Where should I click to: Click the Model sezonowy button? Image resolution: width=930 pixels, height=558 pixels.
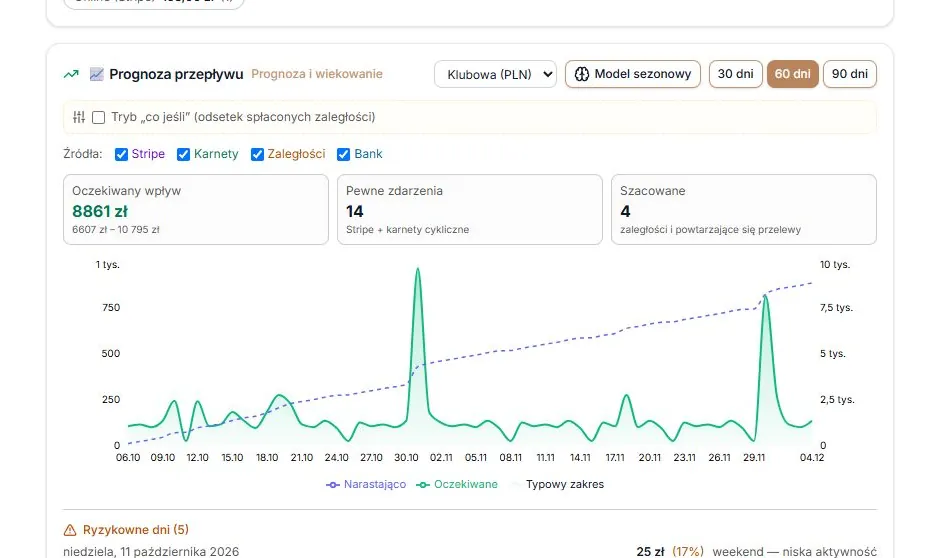[633, 74]
